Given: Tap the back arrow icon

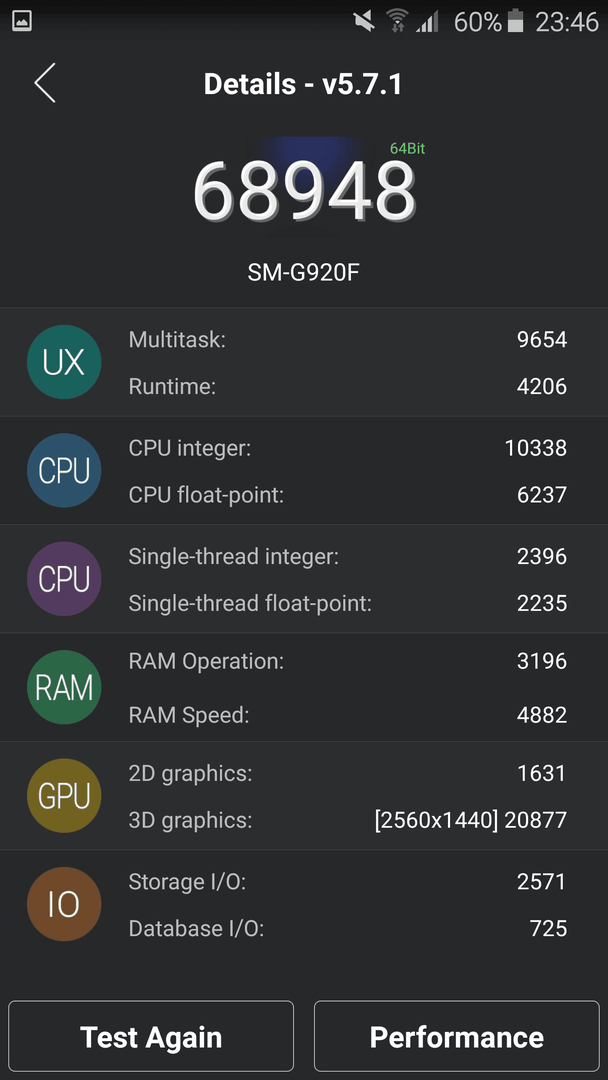Looking at the screenshot, I should [x=45, y=83].
